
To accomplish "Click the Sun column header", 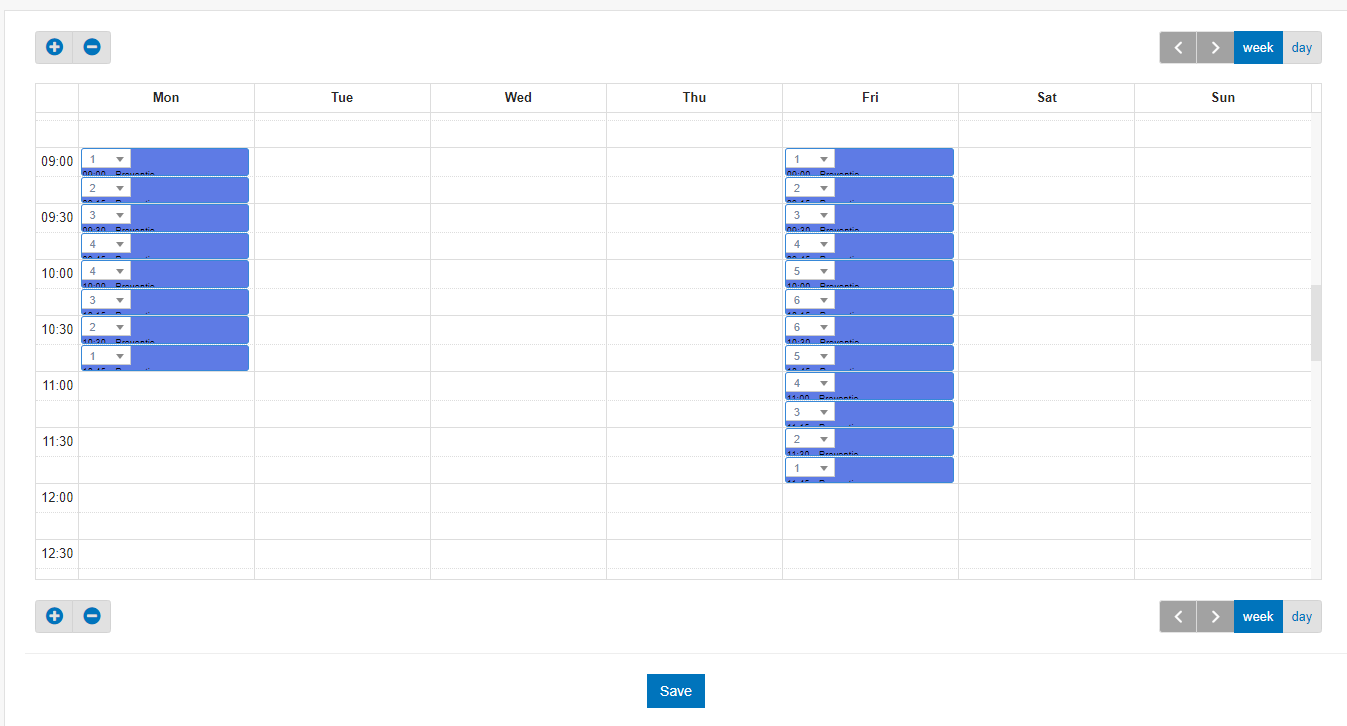I will (1223, 98).
